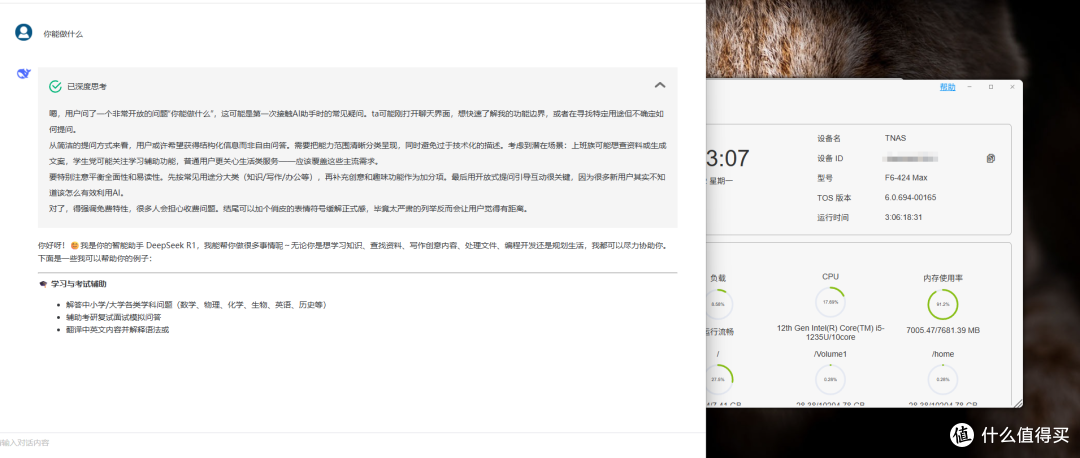Click the weekday 星期一 text
Image resolution: width=1080 pixels, height=458 pixels.
click(720, 180)
